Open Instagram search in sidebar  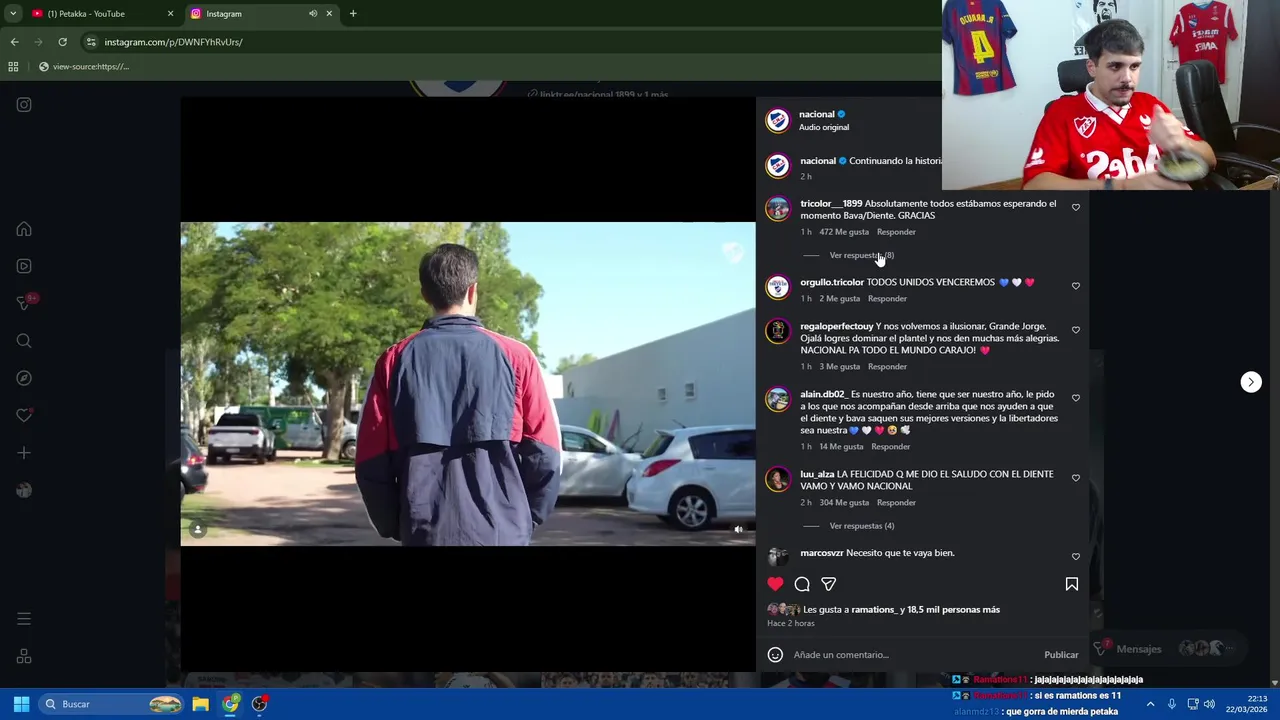pos(24,341)
